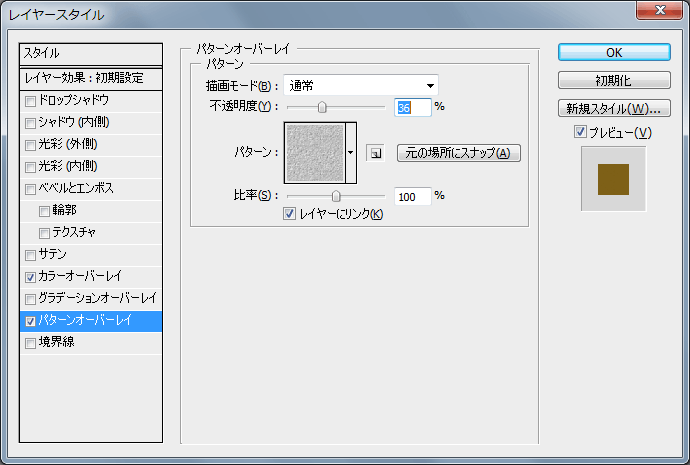
Task: Click the gray pattern thumbnail
Action: click(x=315, y=153)
